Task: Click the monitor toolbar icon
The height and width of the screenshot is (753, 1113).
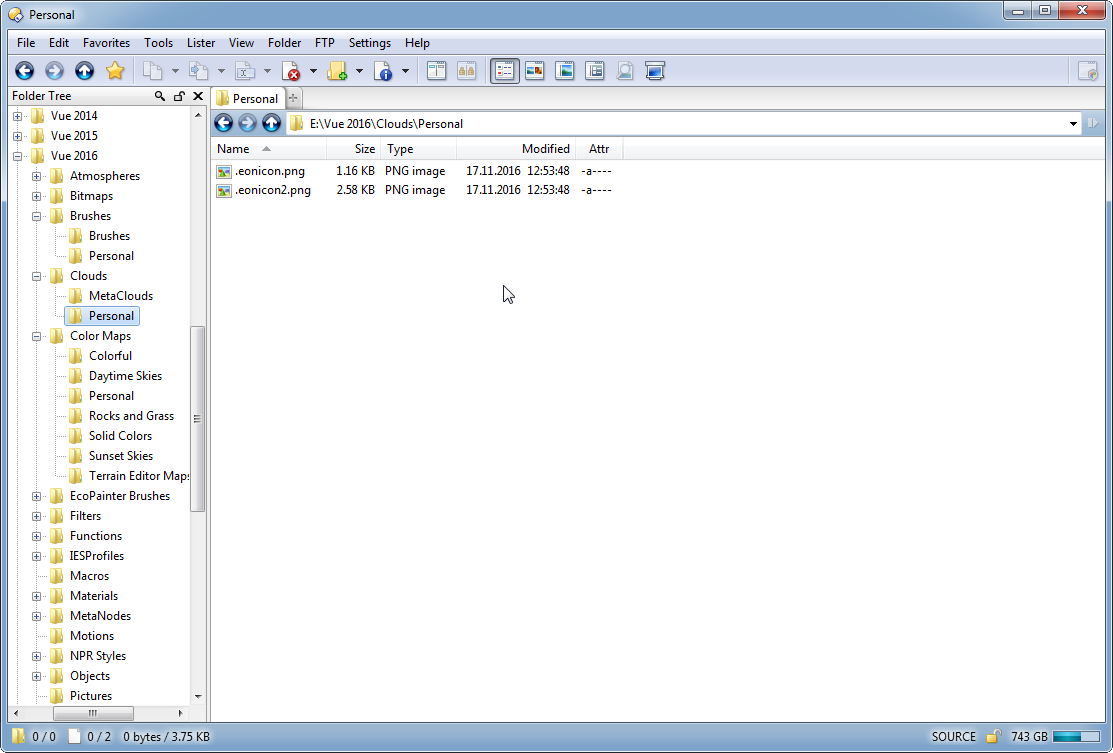Action: point(654,71)
